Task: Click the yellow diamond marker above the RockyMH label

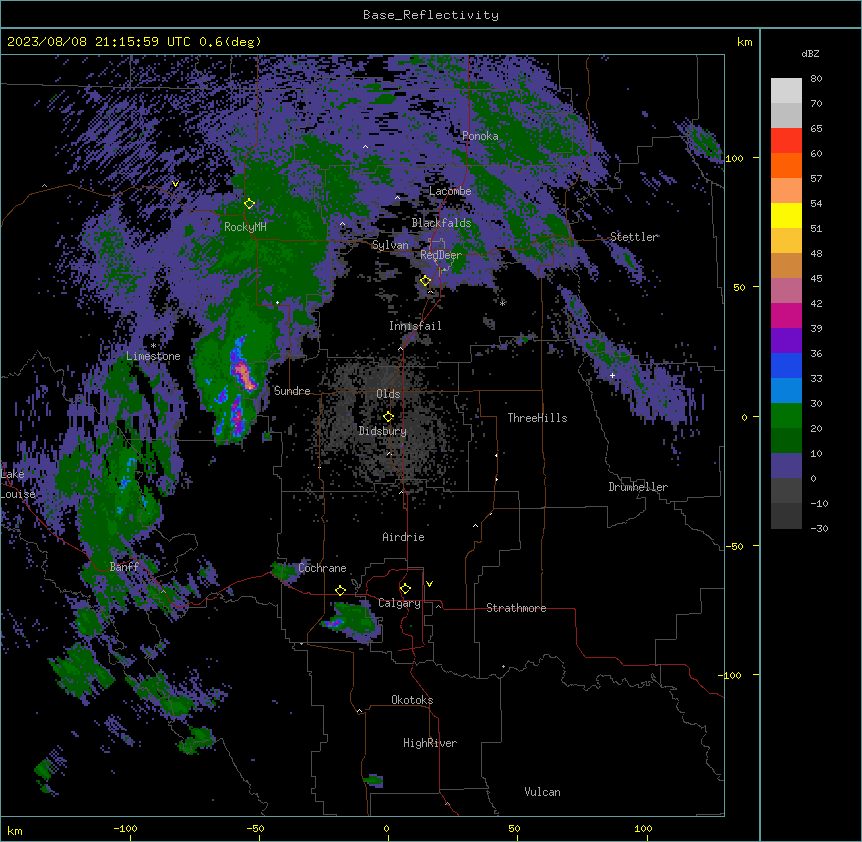Action: point(249,203)
